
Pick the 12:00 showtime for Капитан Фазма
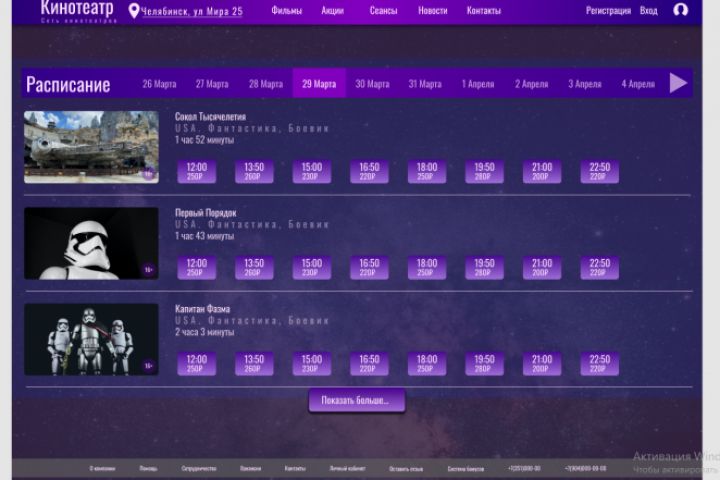click(x=197, y=363)
